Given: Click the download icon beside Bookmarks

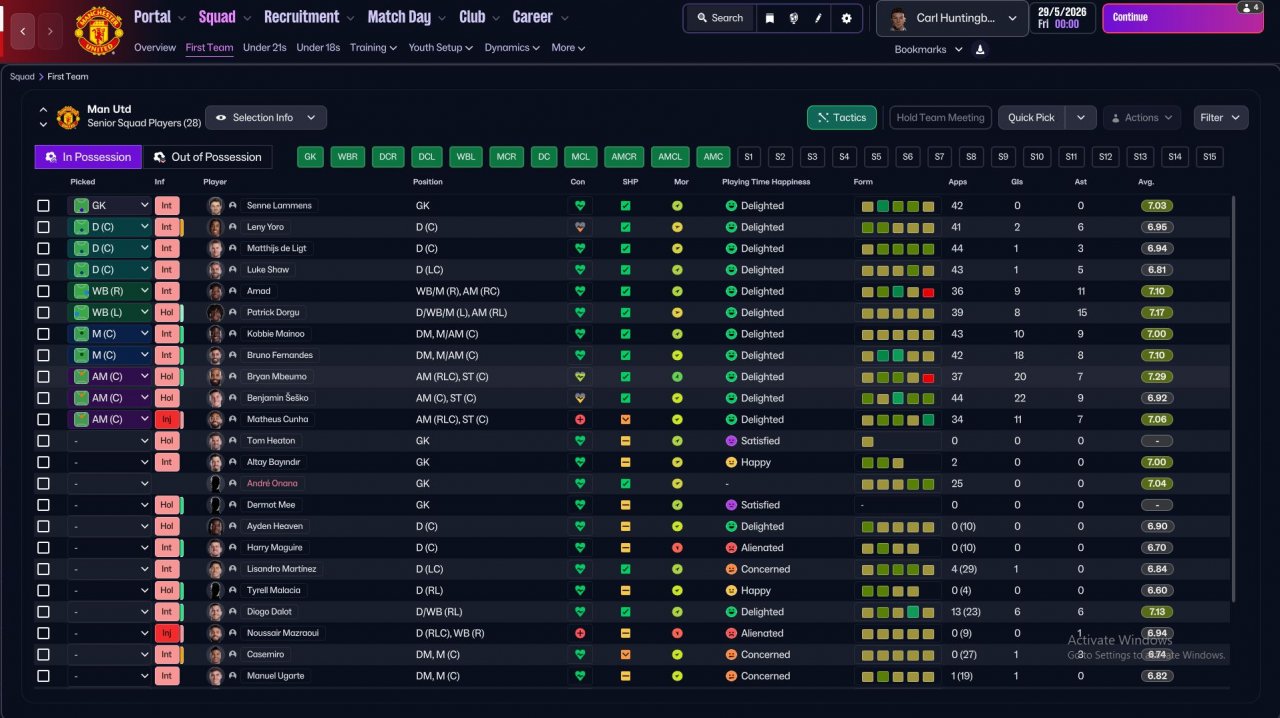Looking at the screenshot, I should tap(980, 49).
